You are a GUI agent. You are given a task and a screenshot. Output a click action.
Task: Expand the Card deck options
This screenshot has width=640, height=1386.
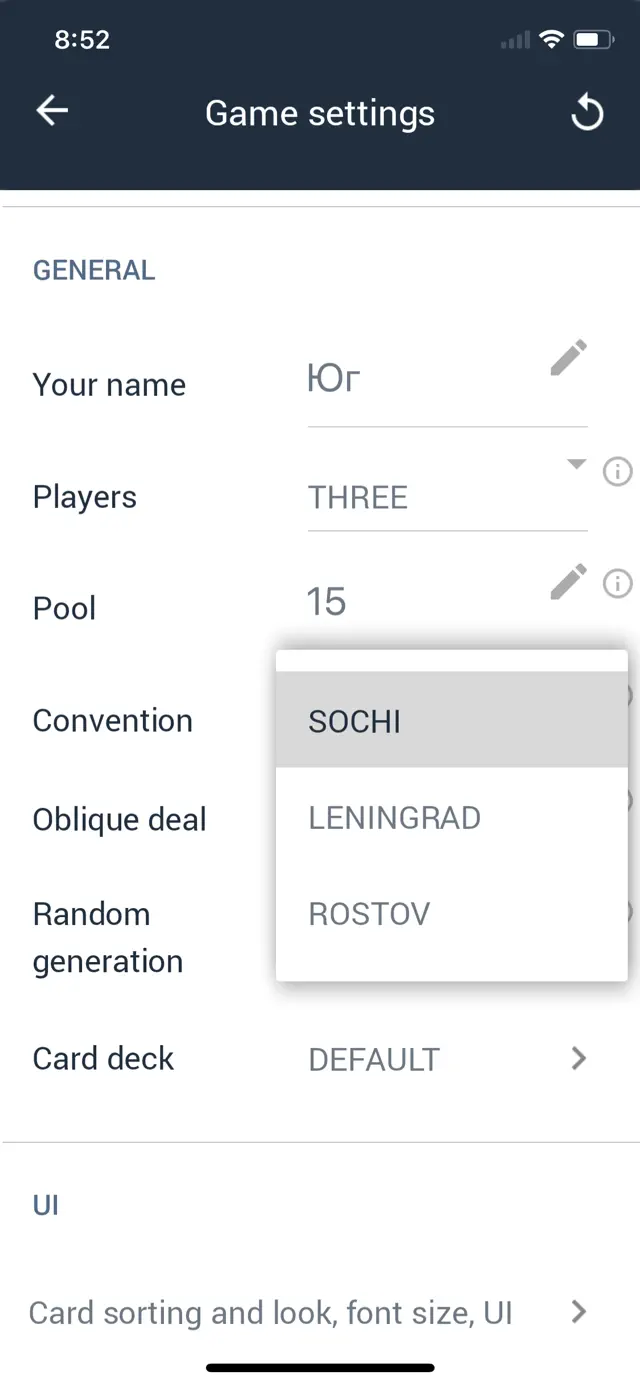click(x=578, y=1058)
